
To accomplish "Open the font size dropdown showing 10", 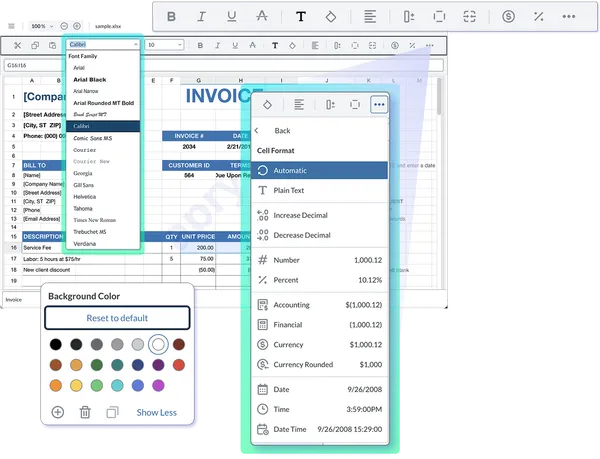I will coord(163,45).
